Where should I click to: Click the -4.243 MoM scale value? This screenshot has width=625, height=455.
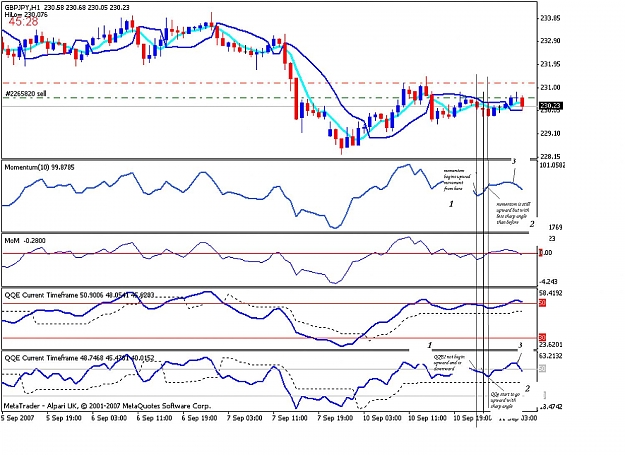tap(550, 281)
